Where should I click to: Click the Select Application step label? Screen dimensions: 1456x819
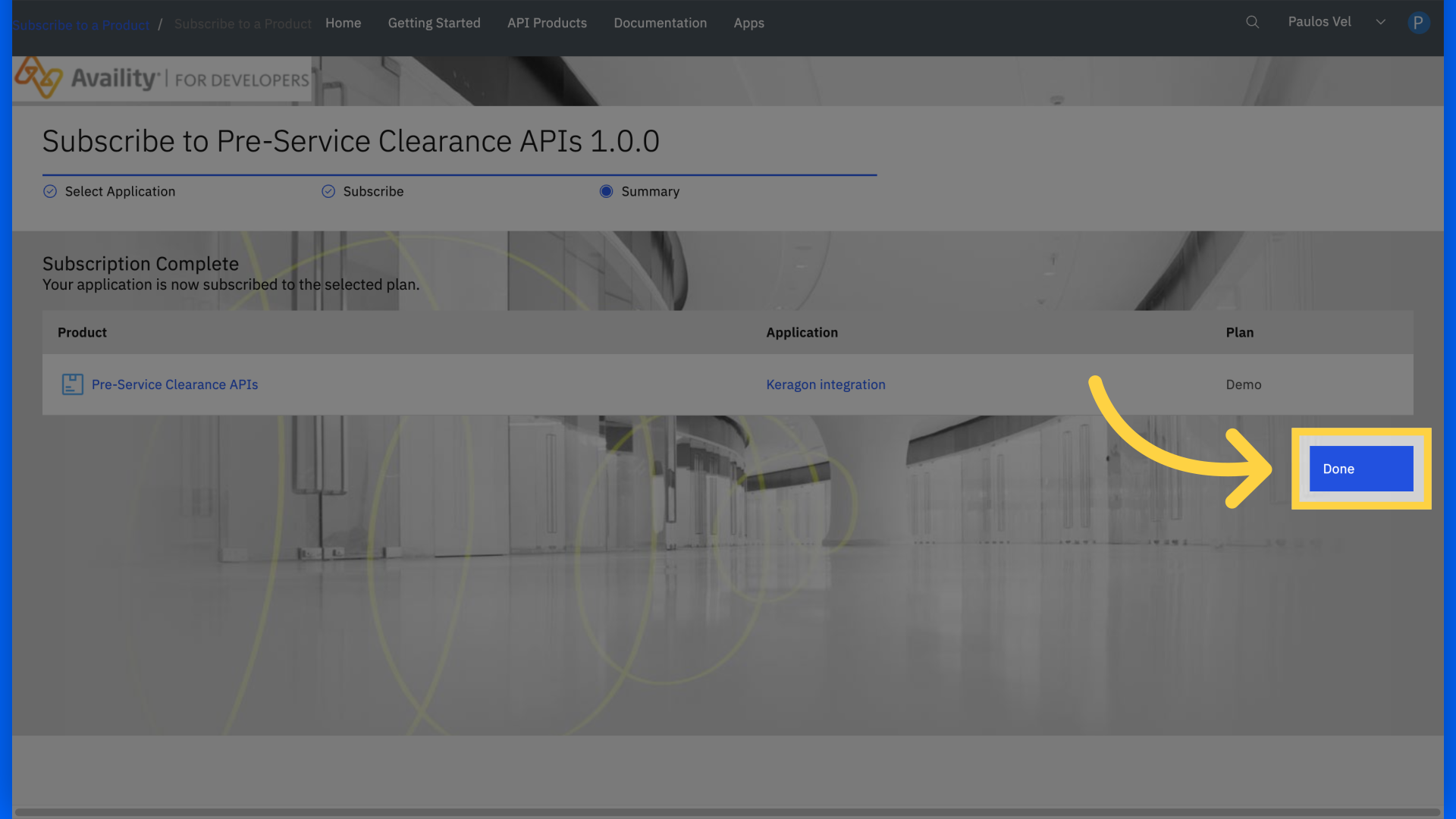pyautogui.click(x=120, y=192)
